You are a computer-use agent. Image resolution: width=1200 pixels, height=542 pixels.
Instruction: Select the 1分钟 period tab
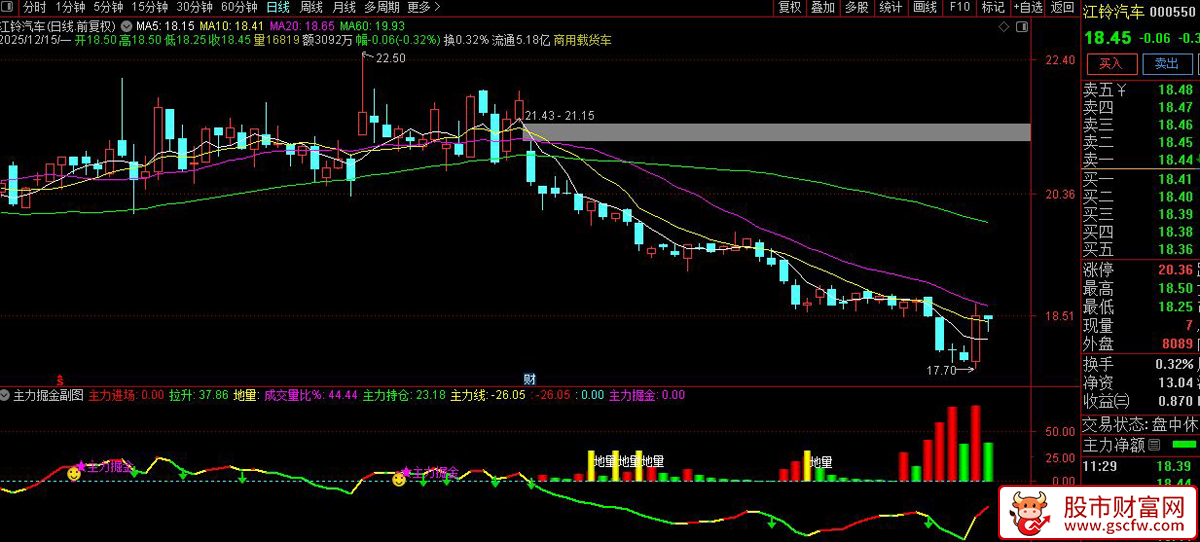(x=71, y=7)
